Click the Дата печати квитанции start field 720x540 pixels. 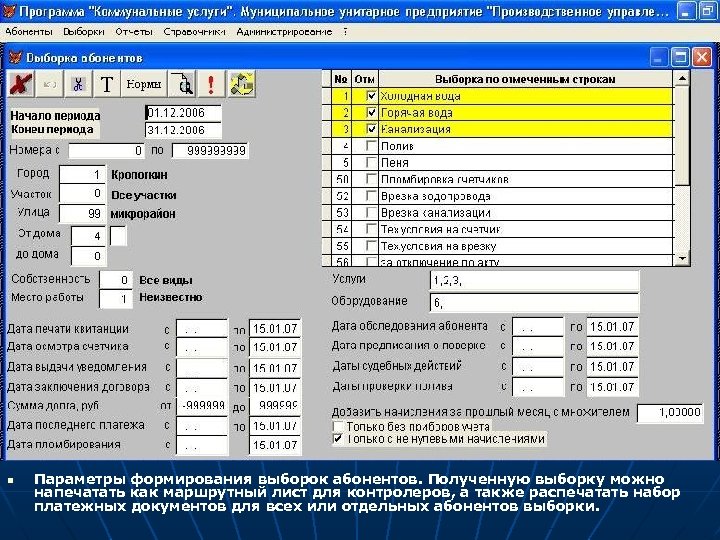pos(202,329)
